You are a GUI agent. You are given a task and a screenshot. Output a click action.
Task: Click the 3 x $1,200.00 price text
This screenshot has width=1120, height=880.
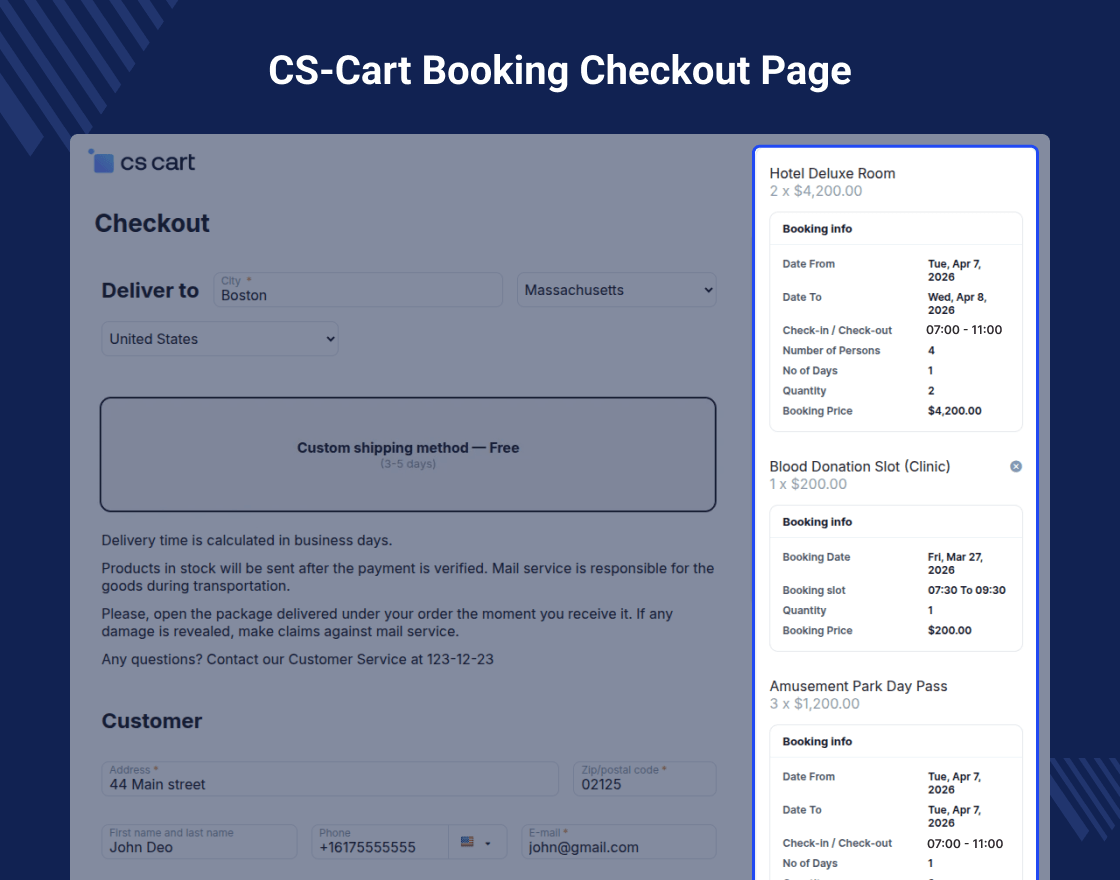(814, 704)
